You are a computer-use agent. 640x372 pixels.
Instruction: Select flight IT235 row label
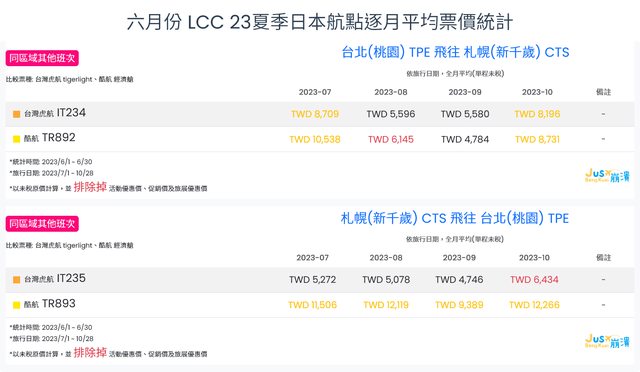coord(55,278)
